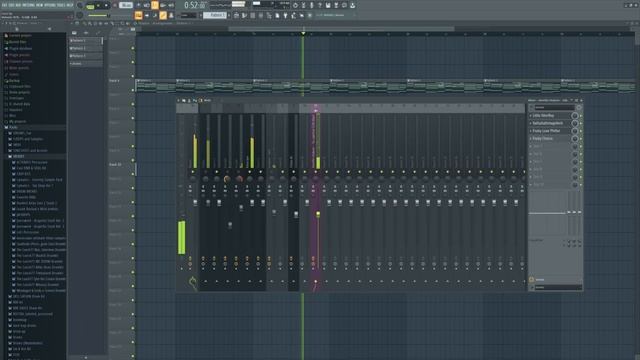
Task: Click the view playlist toolbar icon
Action: coord(236,15)
